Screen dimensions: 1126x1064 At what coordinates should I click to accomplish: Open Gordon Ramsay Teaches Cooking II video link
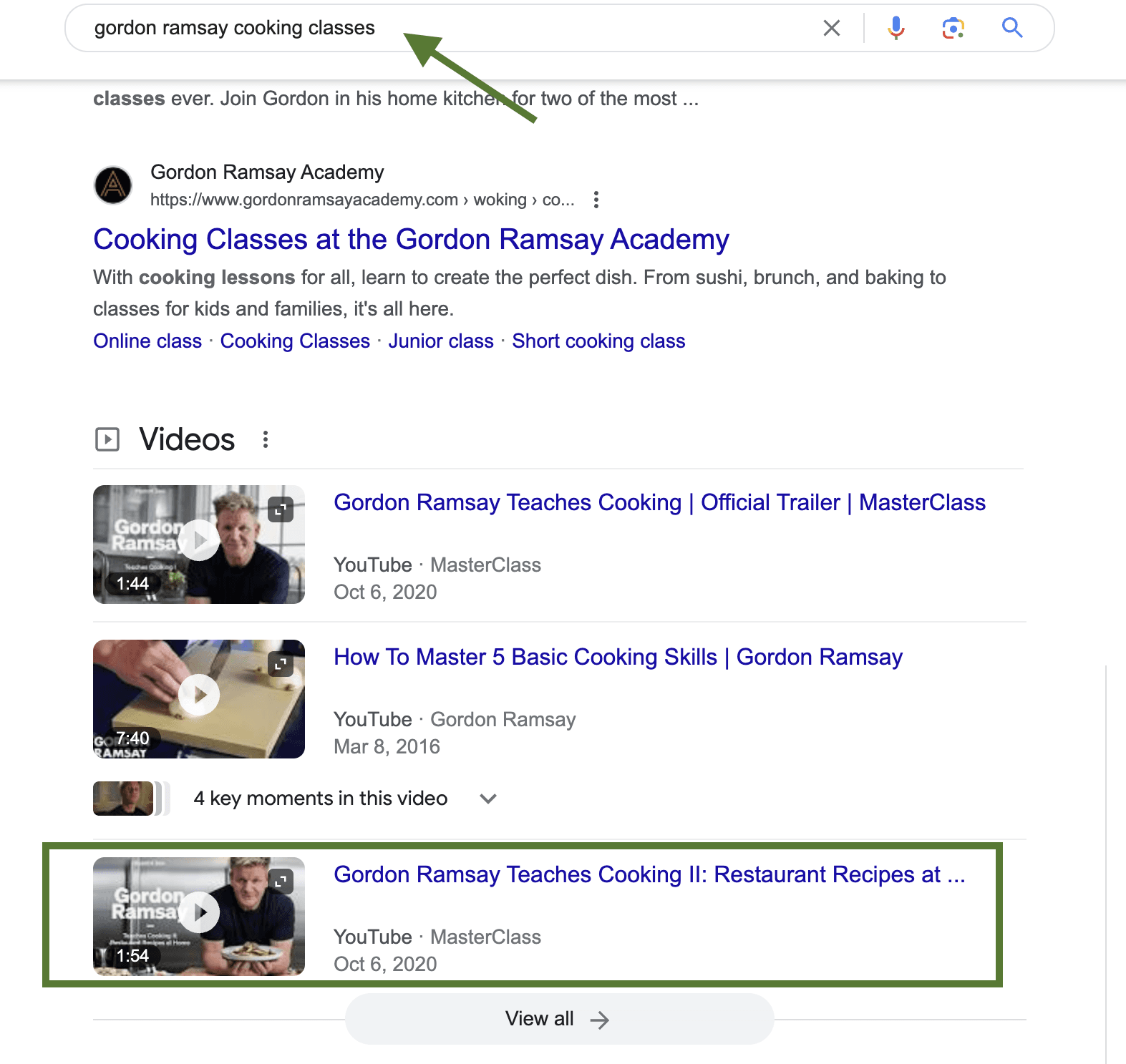[x=649, y=875]
